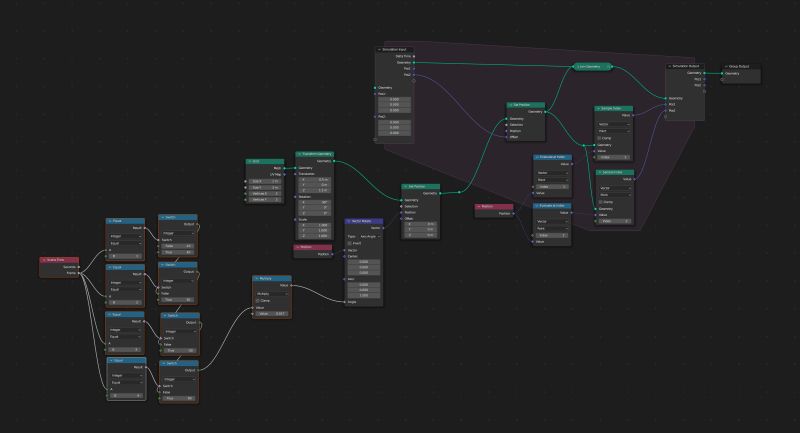Click Grid UV Map output socket
This screenshot has width=800, height=433.
click(x=284, y=174)
